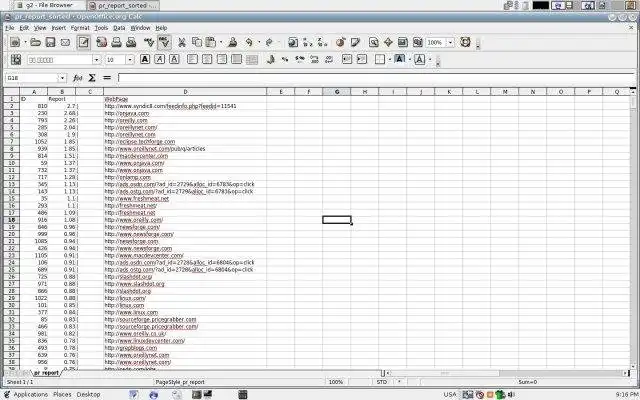Expand the Font Name dropdown
Image resolution: width=640 pixels, height=400 pixels.
tap(96, 60)
